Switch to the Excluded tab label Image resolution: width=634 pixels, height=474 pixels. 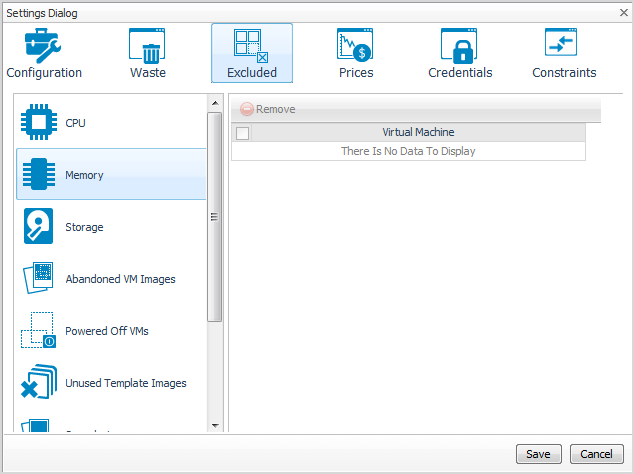[252, 73]
